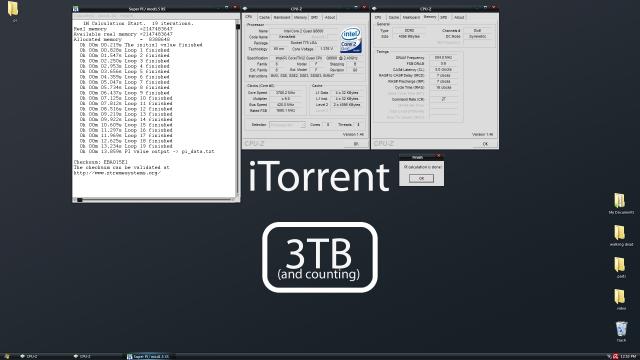Image resolution: width=640 pixels, height=360 pixels.
Task: Open Cache tab in CPU-Z window showing memory timings
Action: (393, 18)
